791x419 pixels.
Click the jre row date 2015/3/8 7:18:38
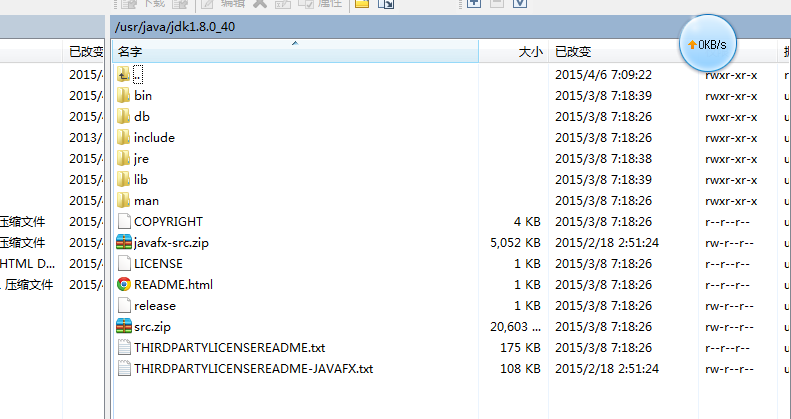(x=603, y=159)
